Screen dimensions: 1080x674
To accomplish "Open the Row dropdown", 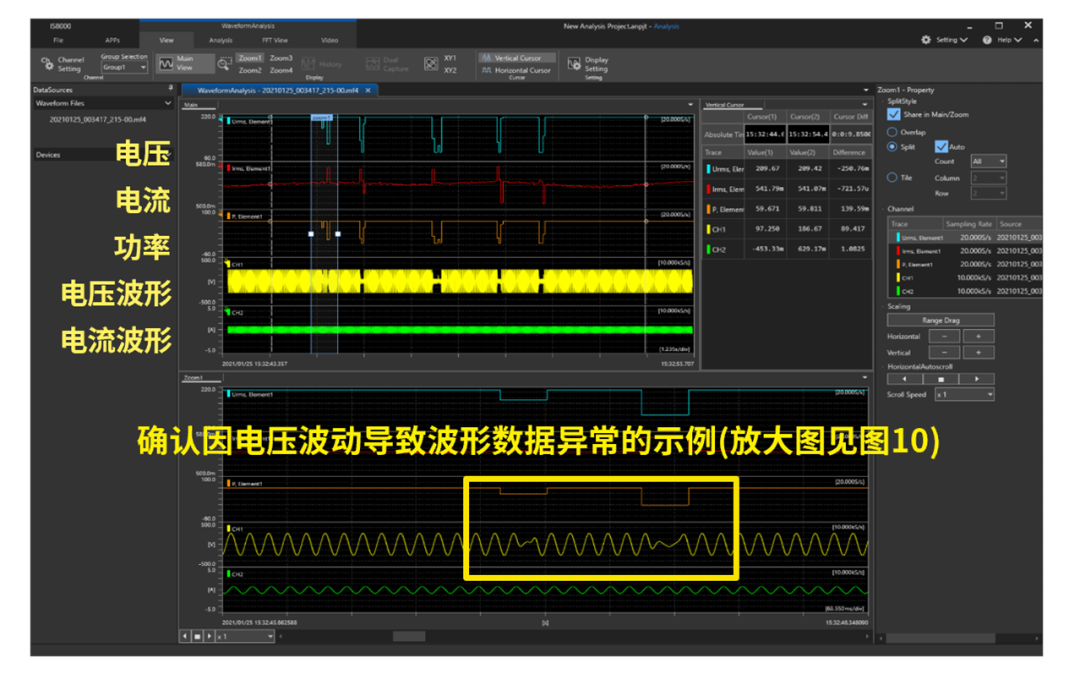I will (x=988, y=193).
